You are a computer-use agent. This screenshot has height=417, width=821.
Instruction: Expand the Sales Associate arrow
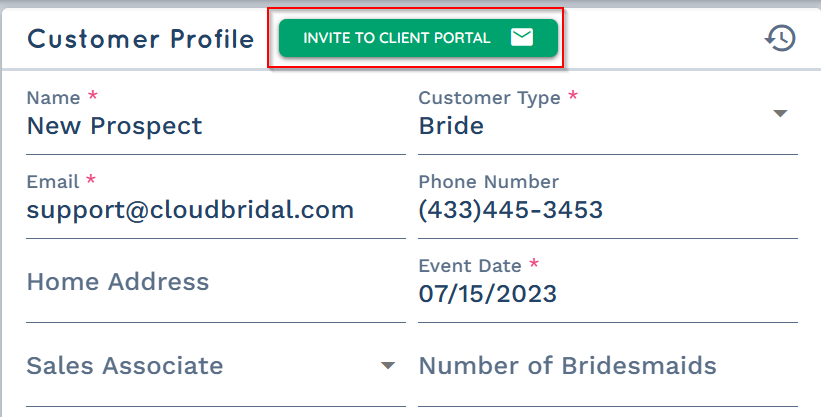click(387, 365)
